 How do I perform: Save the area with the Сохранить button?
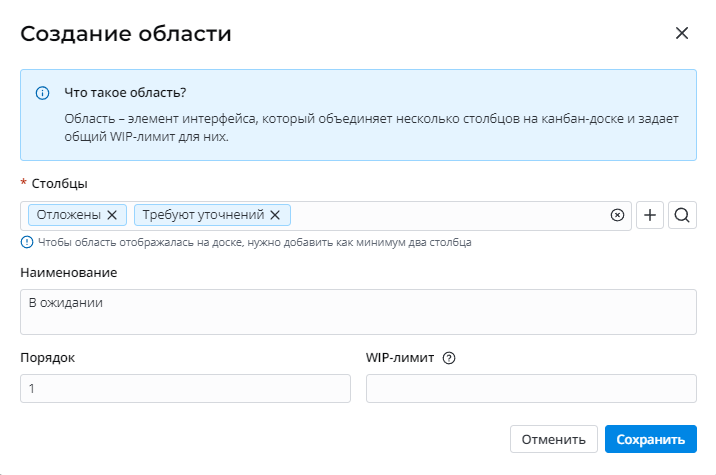pyautogui.click(x=650, y=439)
